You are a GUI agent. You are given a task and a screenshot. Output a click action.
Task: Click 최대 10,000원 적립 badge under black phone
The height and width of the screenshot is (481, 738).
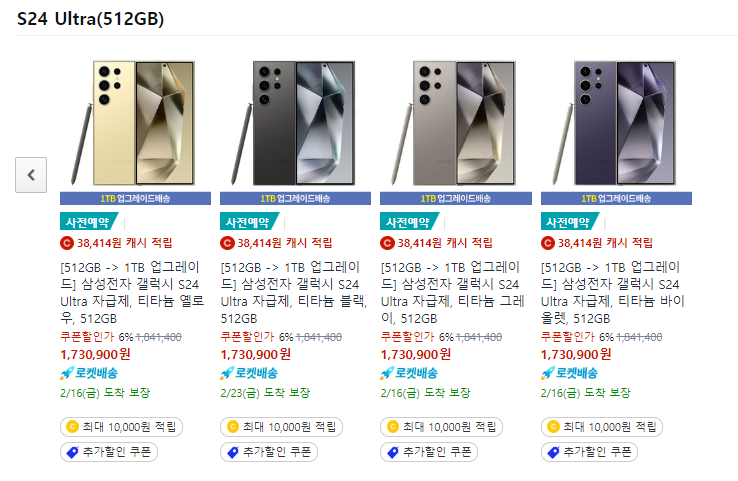tap(281, 427)
